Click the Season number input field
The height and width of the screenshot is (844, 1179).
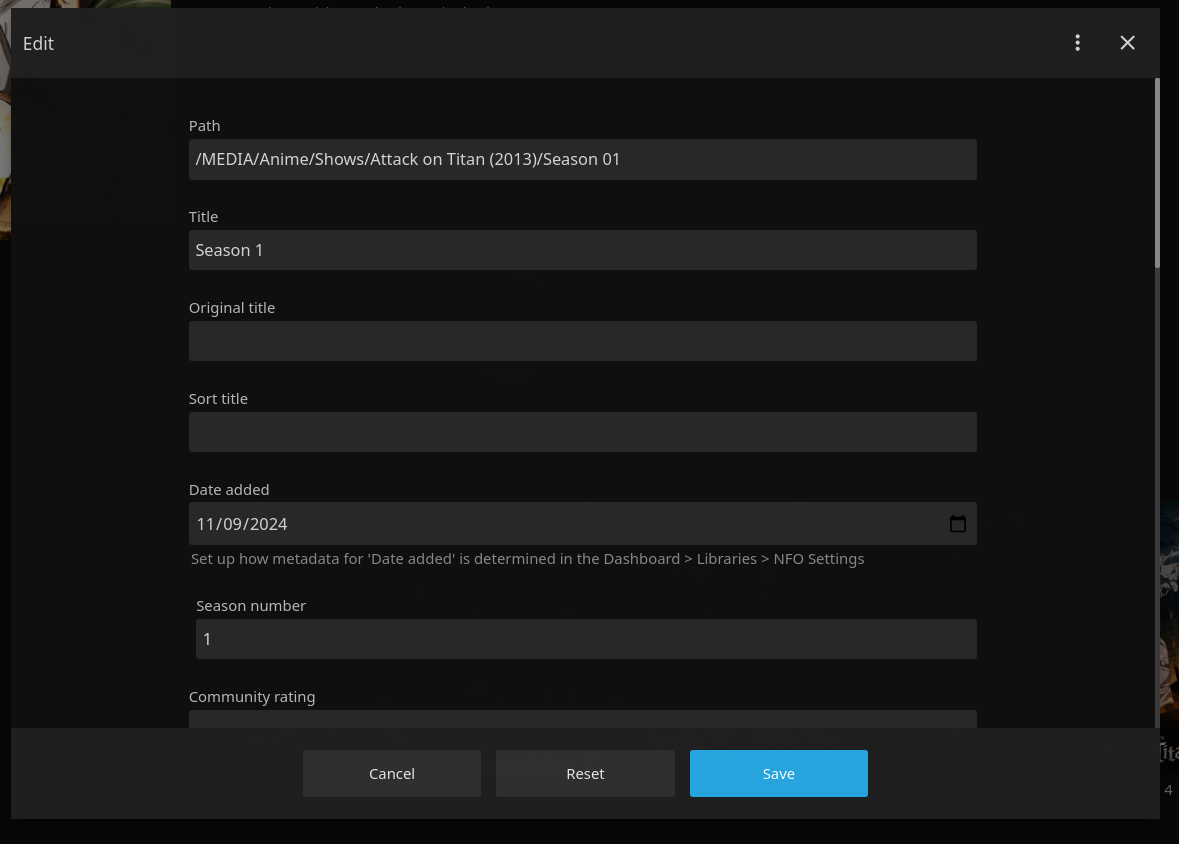coord(585,639)
